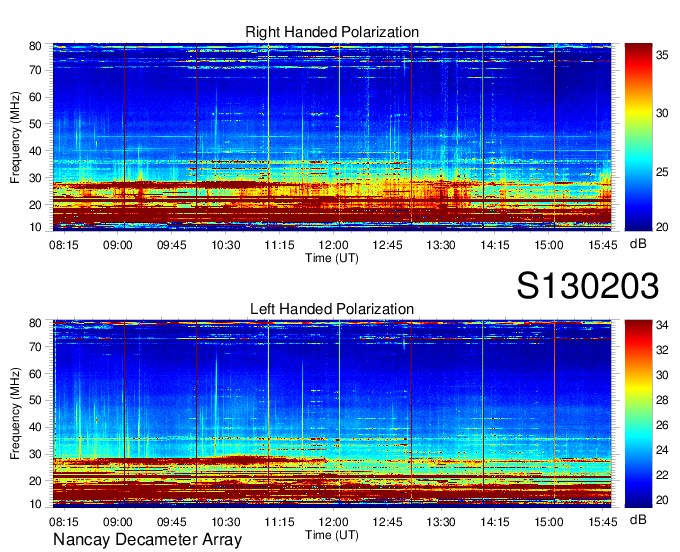Click the Time (UT) axis label of the Right Handed plot
The image size is (680, 552).
[x=332, y=258]
